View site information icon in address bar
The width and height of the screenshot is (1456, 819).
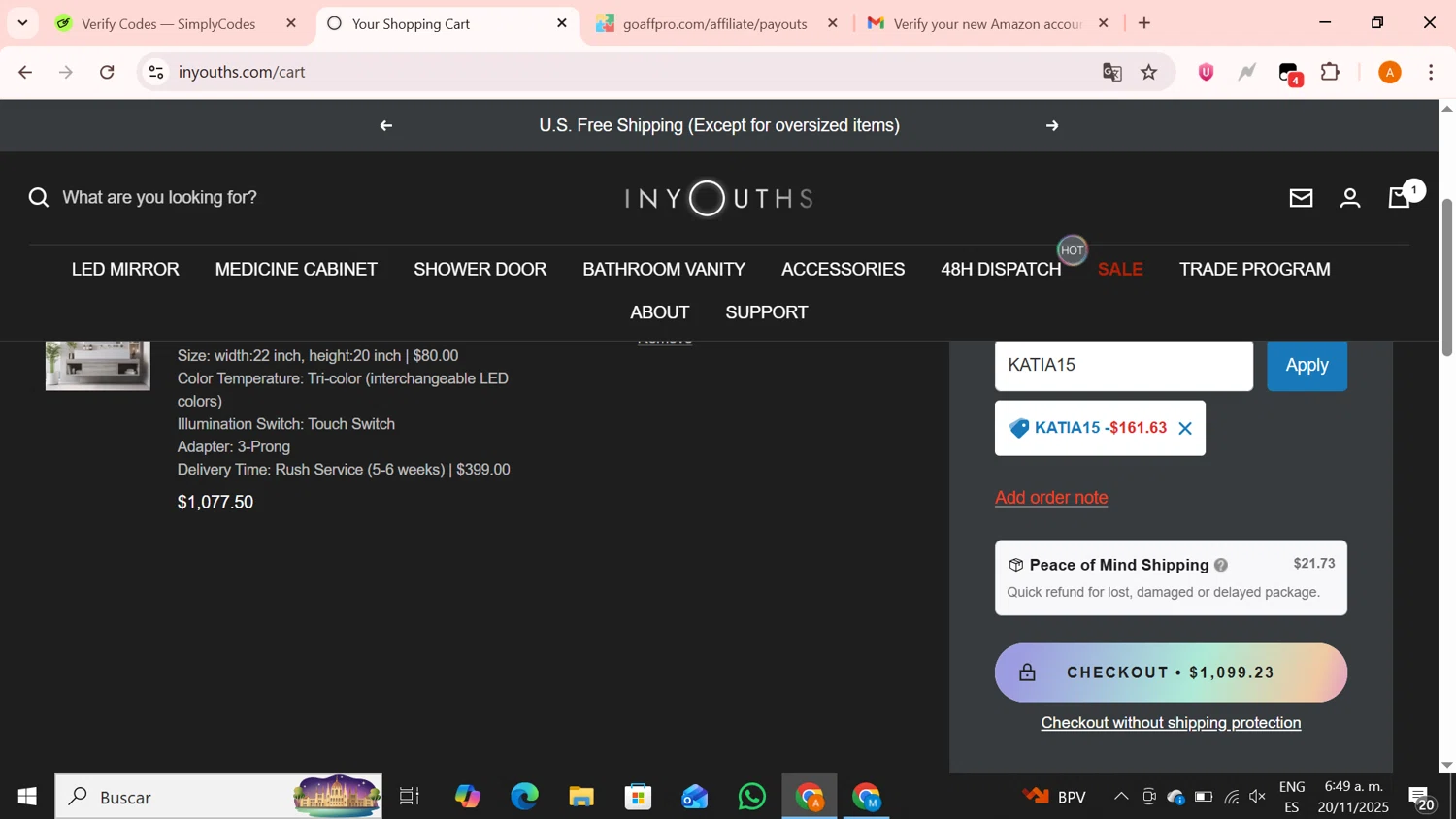click(x=156, y=72)
